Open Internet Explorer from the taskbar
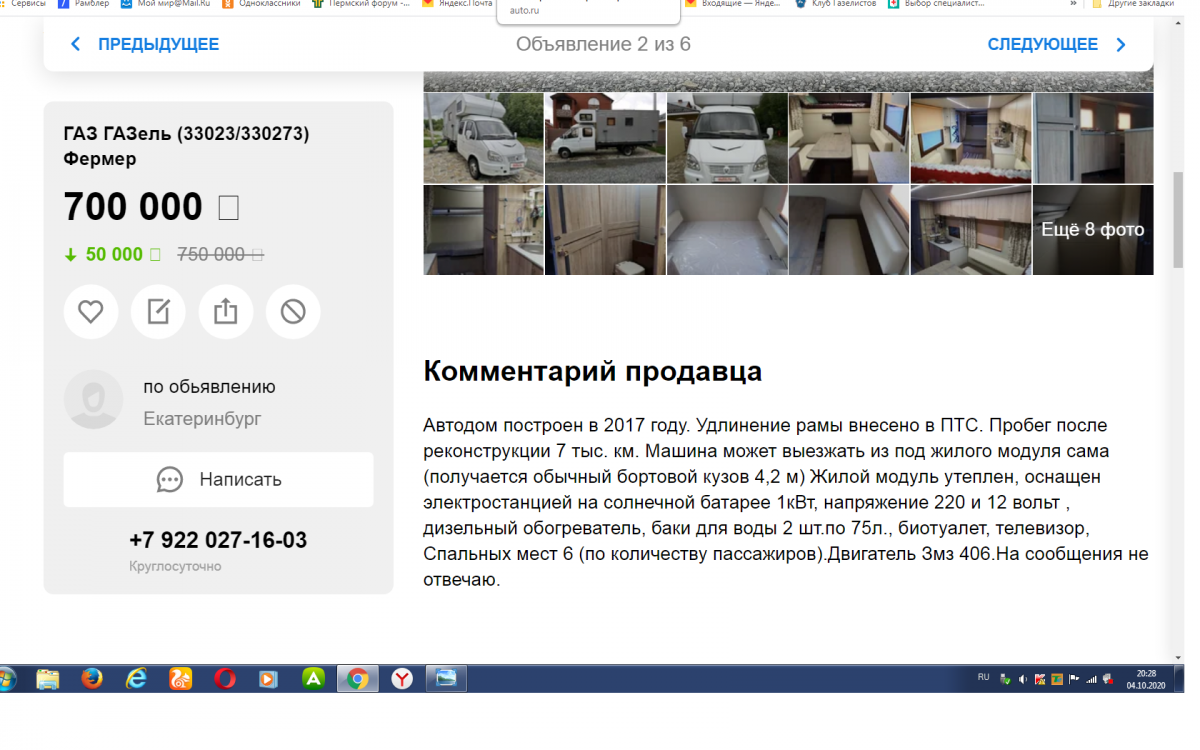The width and height of the screenshot is (1200, 750). click(x=136, y=679)
